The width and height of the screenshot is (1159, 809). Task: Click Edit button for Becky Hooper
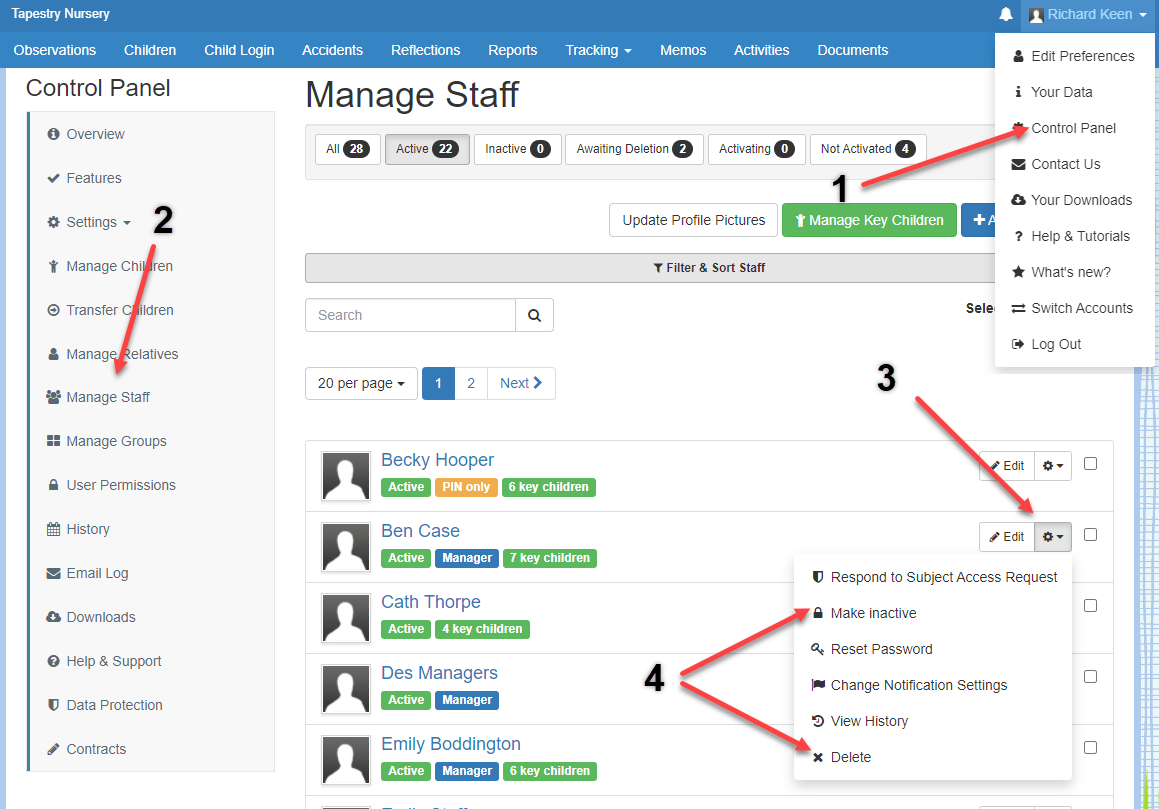(1007, 466)
